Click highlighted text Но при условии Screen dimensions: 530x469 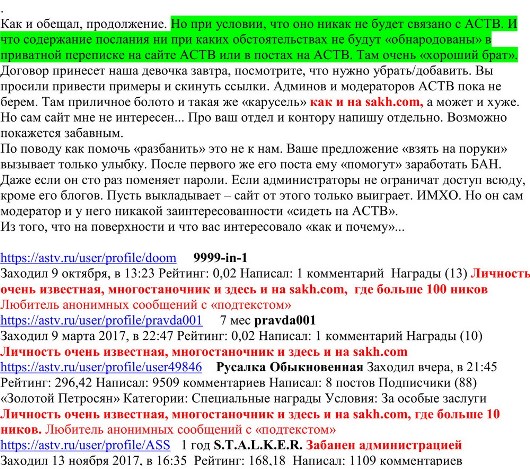[x=217, y=24]
